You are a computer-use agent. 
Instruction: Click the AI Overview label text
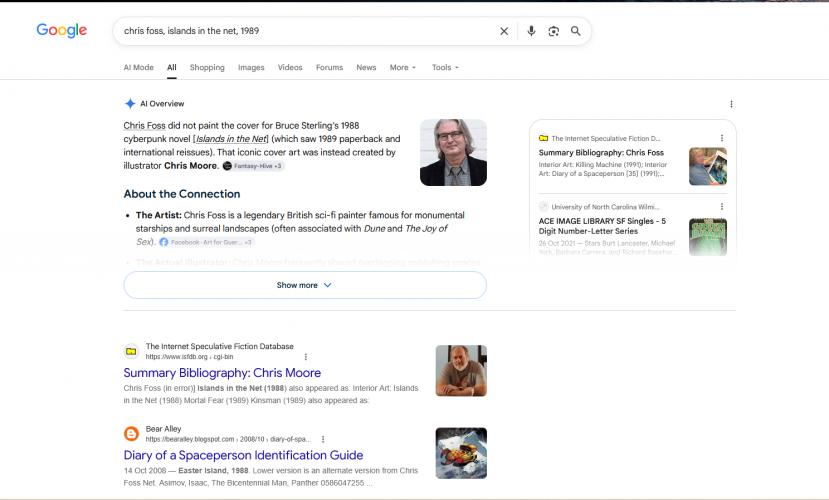point(162,104)
